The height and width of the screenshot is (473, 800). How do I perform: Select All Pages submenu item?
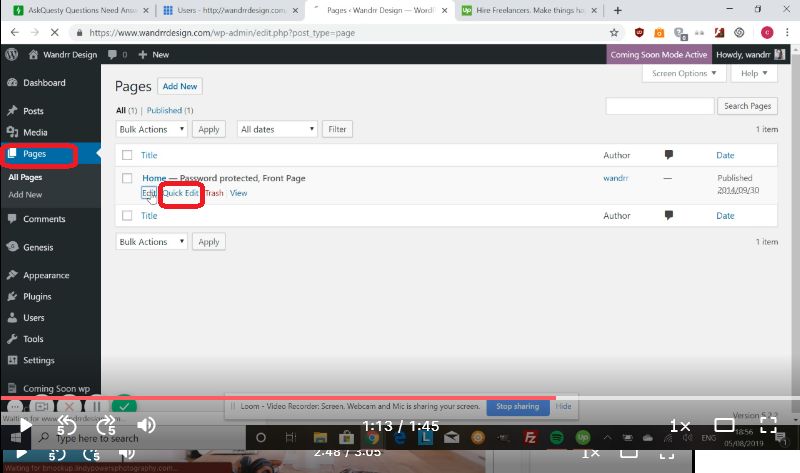(x=25, y=177)
